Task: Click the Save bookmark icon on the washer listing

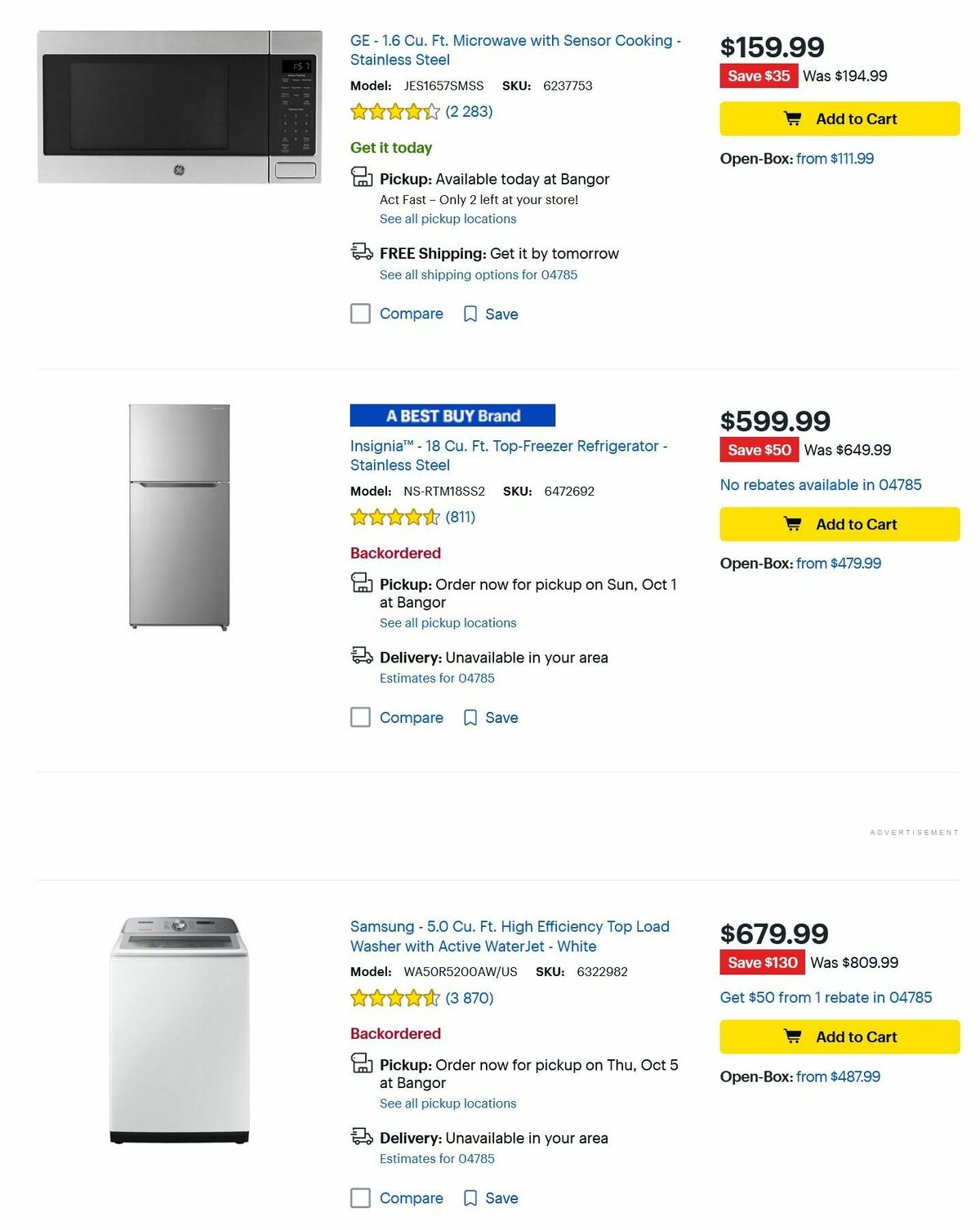Action: (470, 1198)
